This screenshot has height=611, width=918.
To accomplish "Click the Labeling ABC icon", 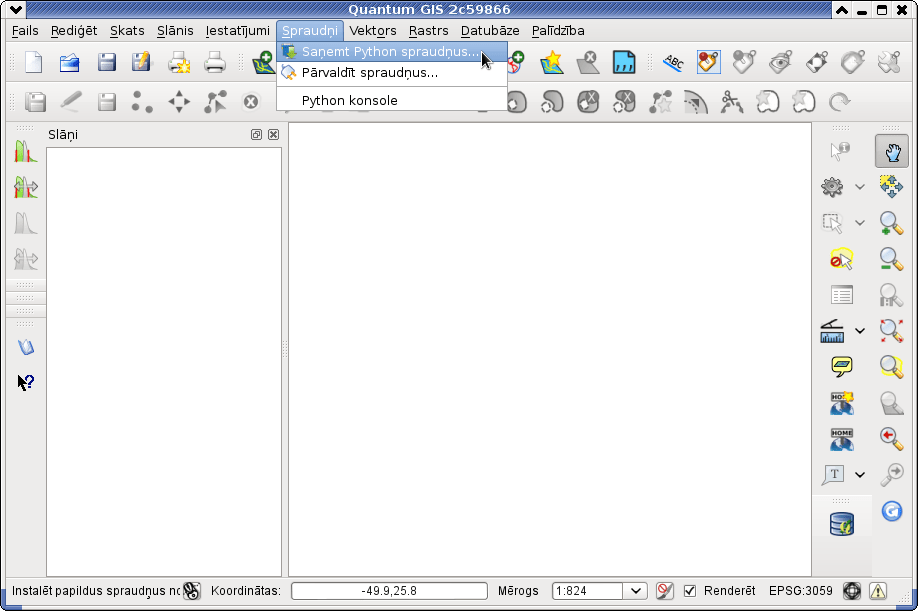I will click(x=674, y=62).
